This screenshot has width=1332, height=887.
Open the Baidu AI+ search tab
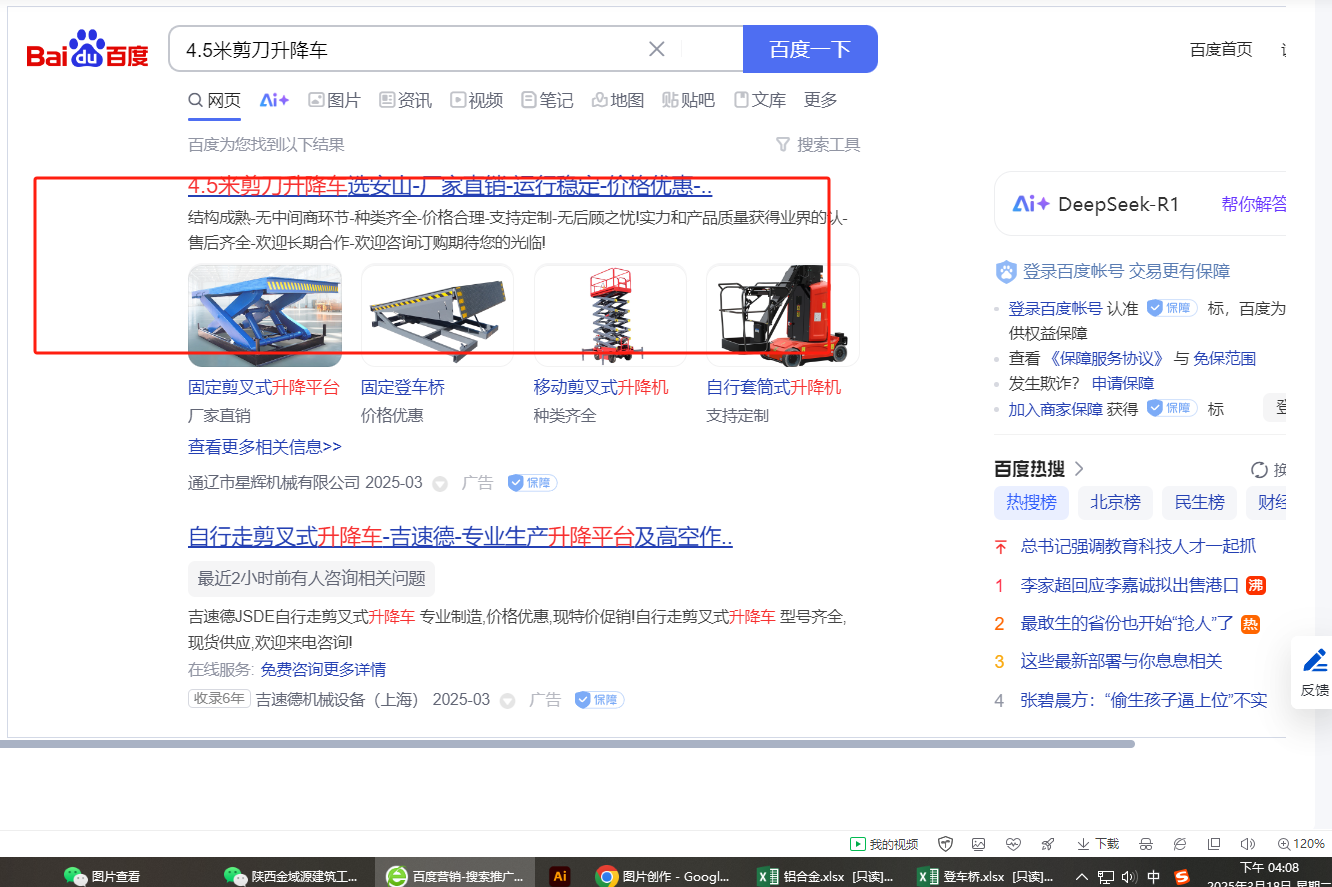pos(274,100)
